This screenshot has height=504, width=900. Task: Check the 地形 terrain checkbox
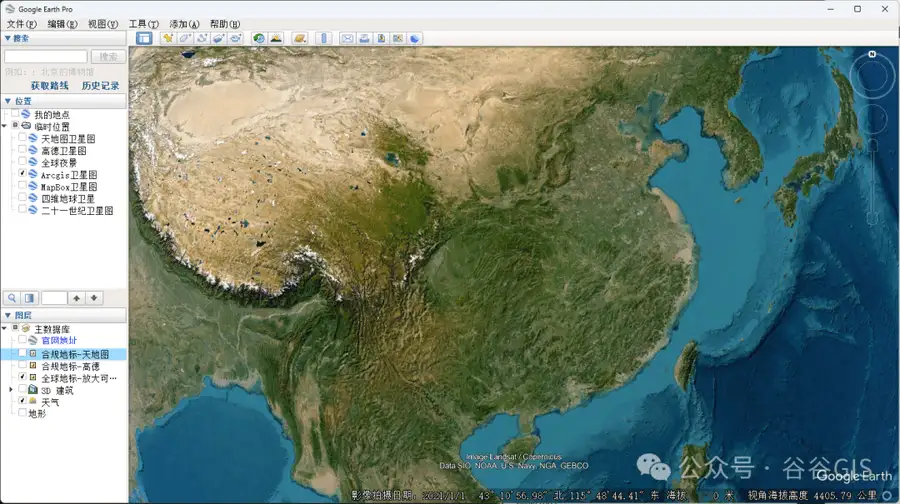coord(22,413)
